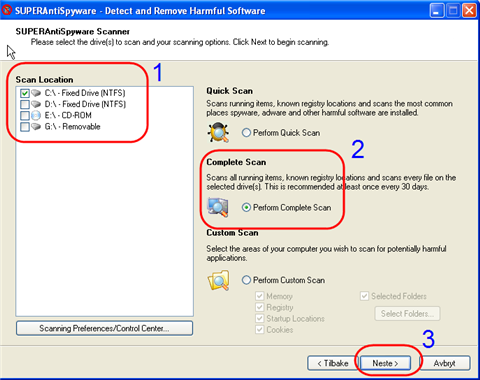Check the E:\ CD-ROM checkbox
Viewport: 480px width, 380px height.
[x=25, y=115]
